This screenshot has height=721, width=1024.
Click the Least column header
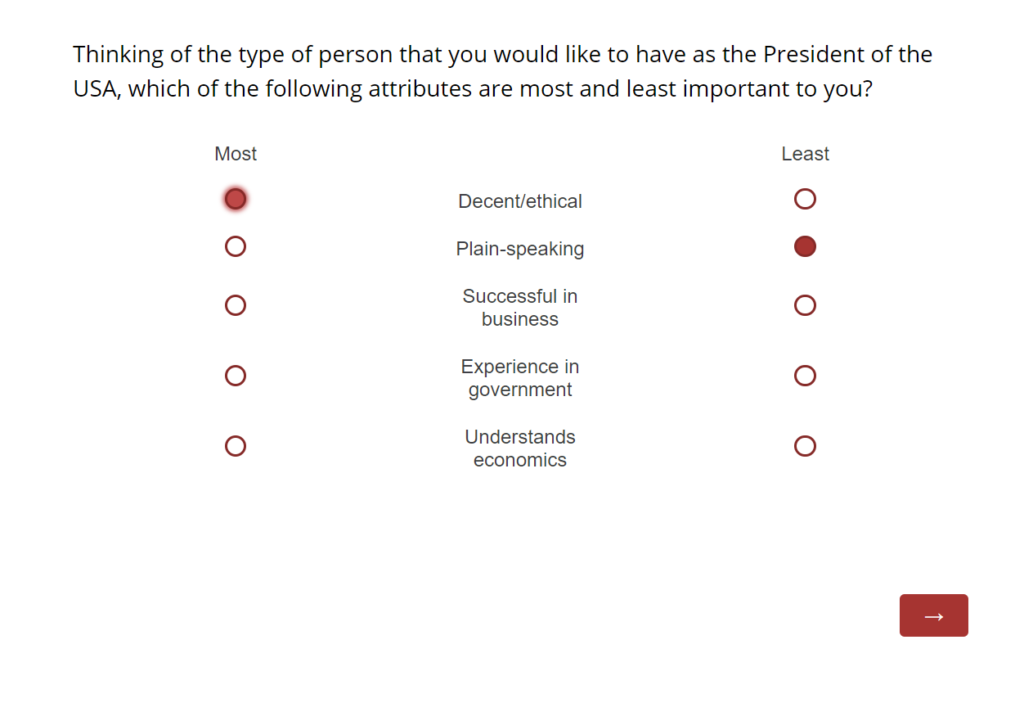click(x=805, y=154)
